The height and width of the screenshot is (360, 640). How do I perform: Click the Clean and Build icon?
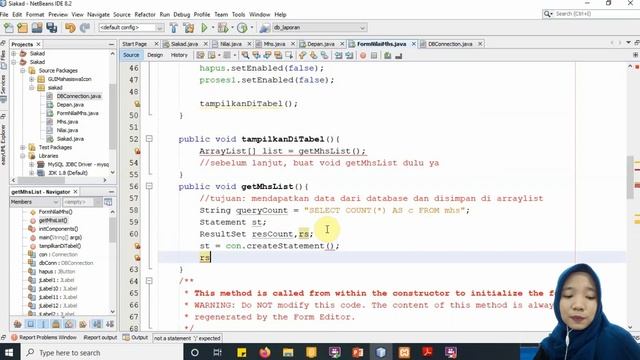pyautogui.click(x=189, y=27)
